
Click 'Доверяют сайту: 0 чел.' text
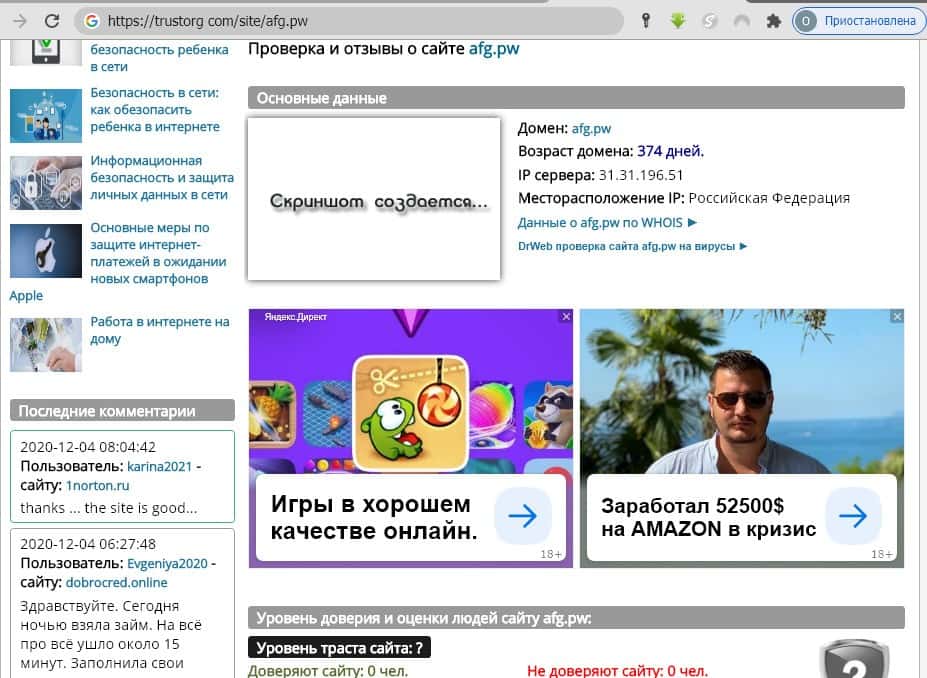(328, 671)
